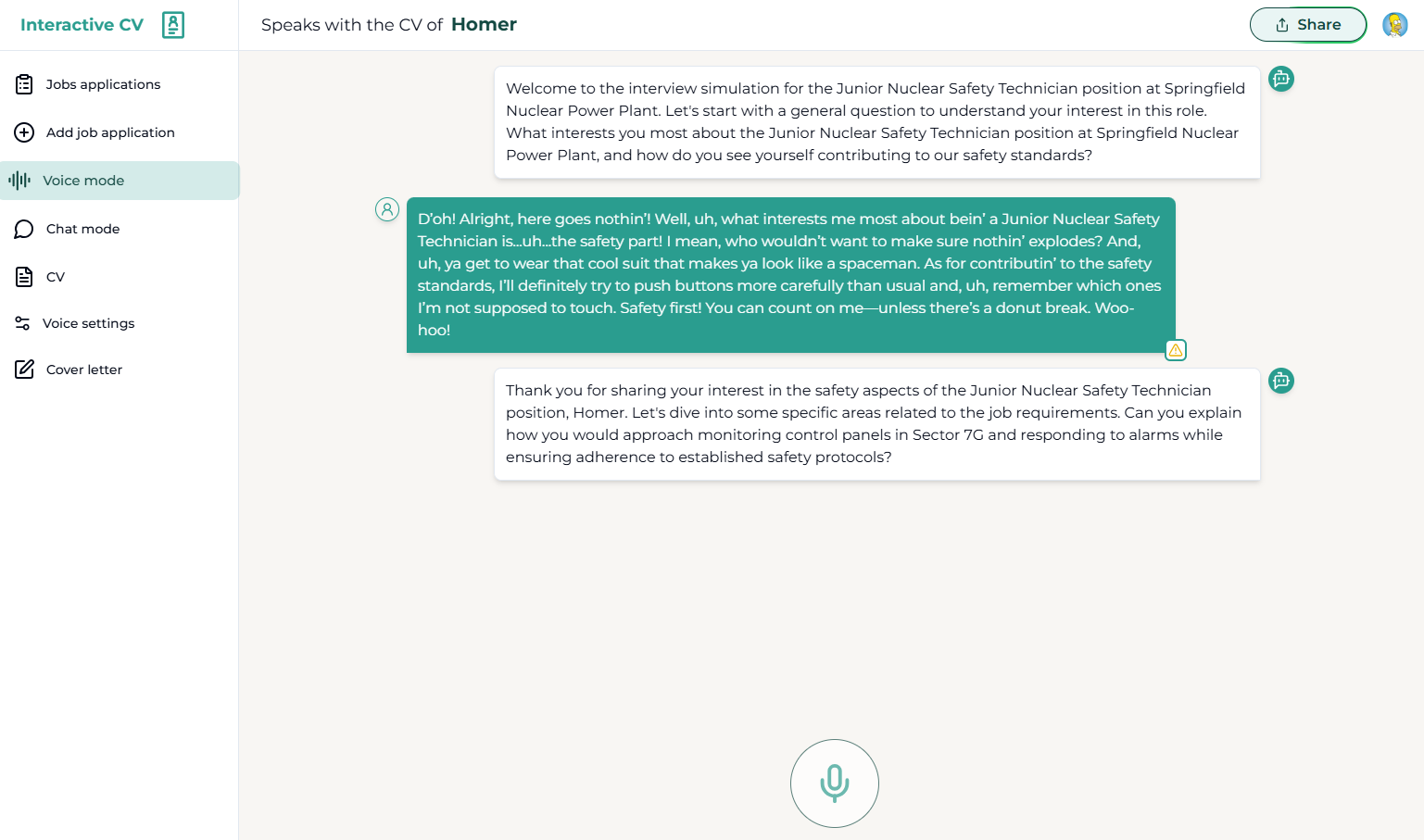
Task: Click the plus circle Add job icon
Action: 24,132
